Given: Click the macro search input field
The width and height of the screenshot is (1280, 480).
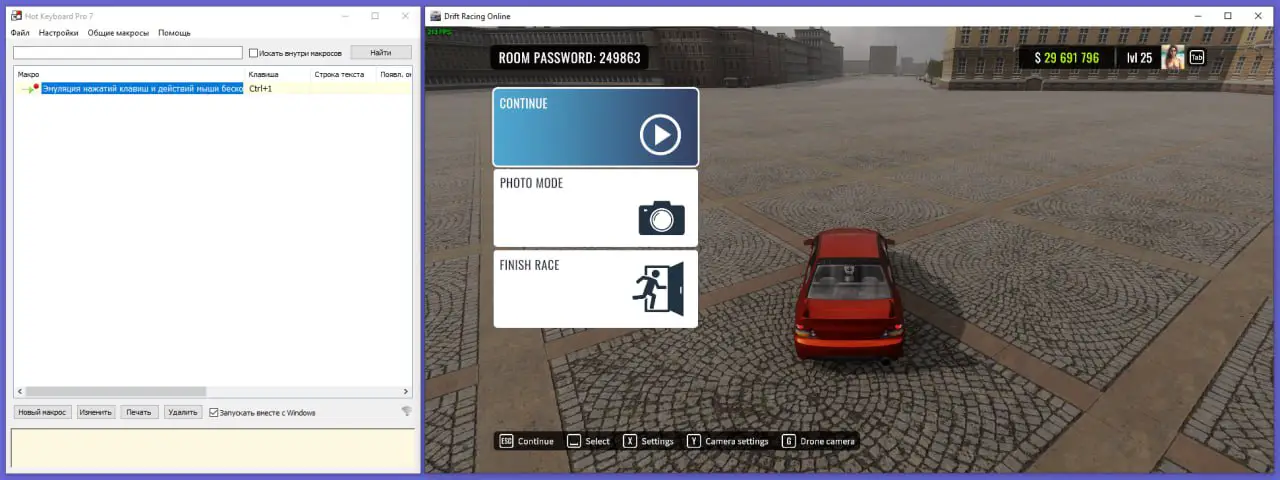Looking at the screenshot, I should (x=128, y=53).
